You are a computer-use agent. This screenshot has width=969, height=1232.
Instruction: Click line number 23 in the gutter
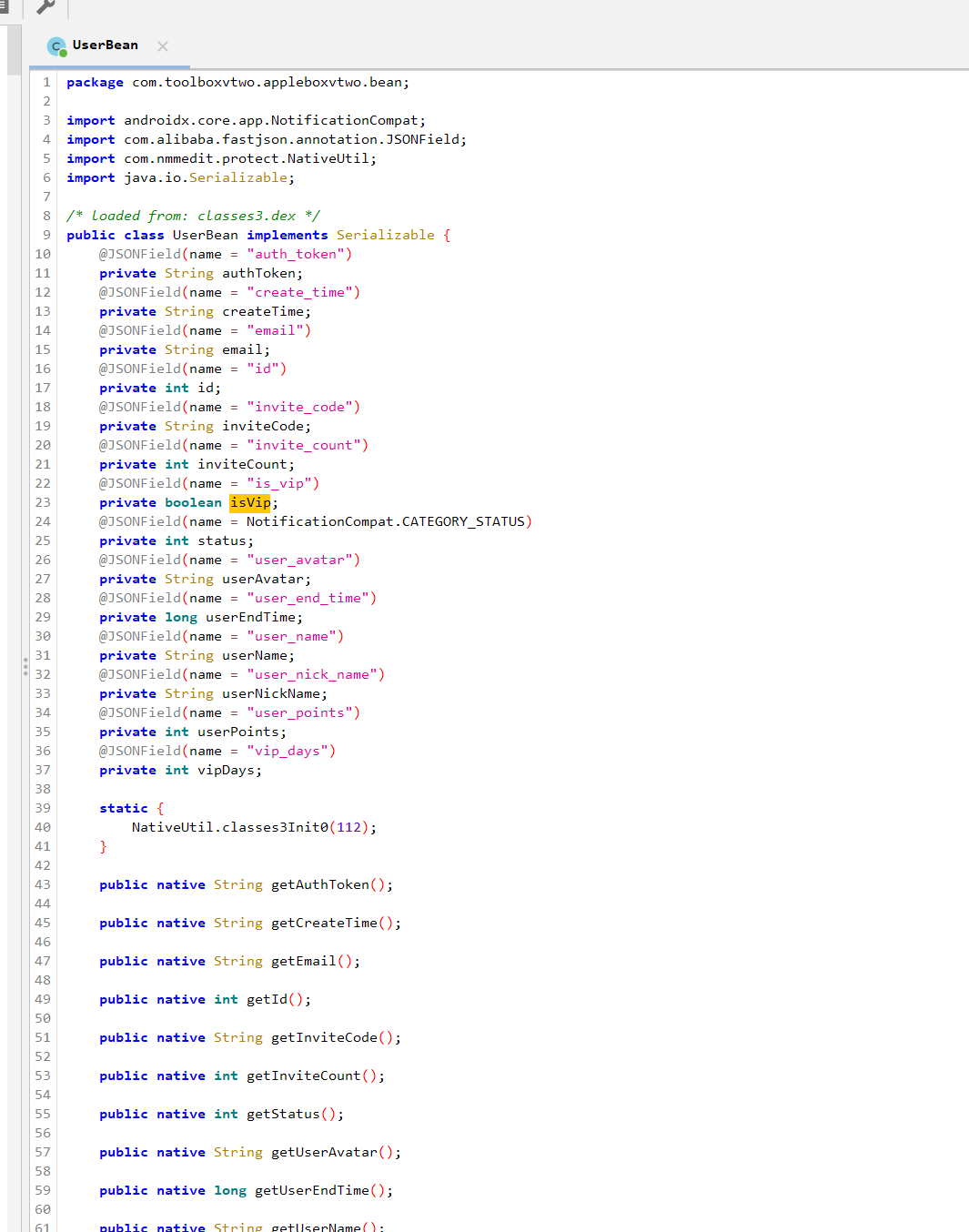click(x=42, y=502)
